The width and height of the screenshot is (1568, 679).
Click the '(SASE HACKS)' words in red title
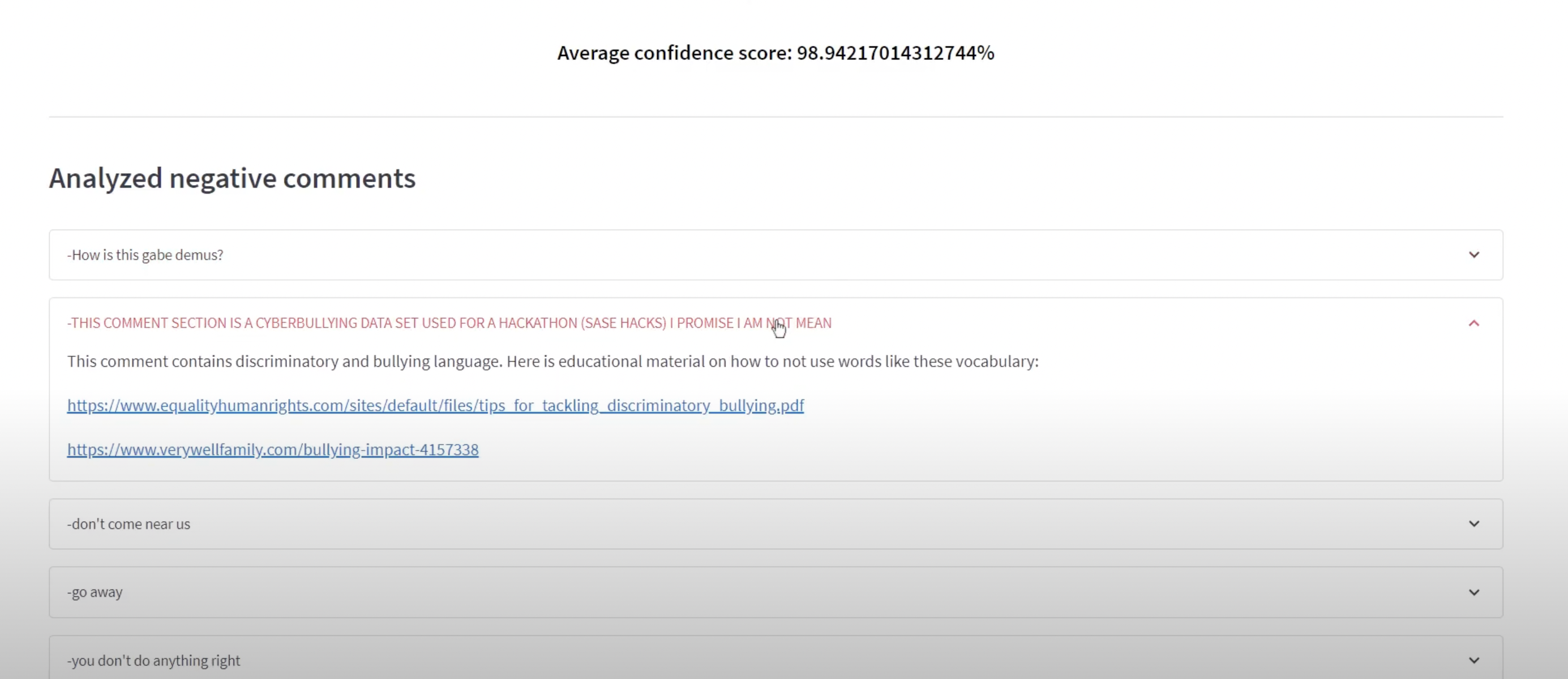[x=623, y=323]
